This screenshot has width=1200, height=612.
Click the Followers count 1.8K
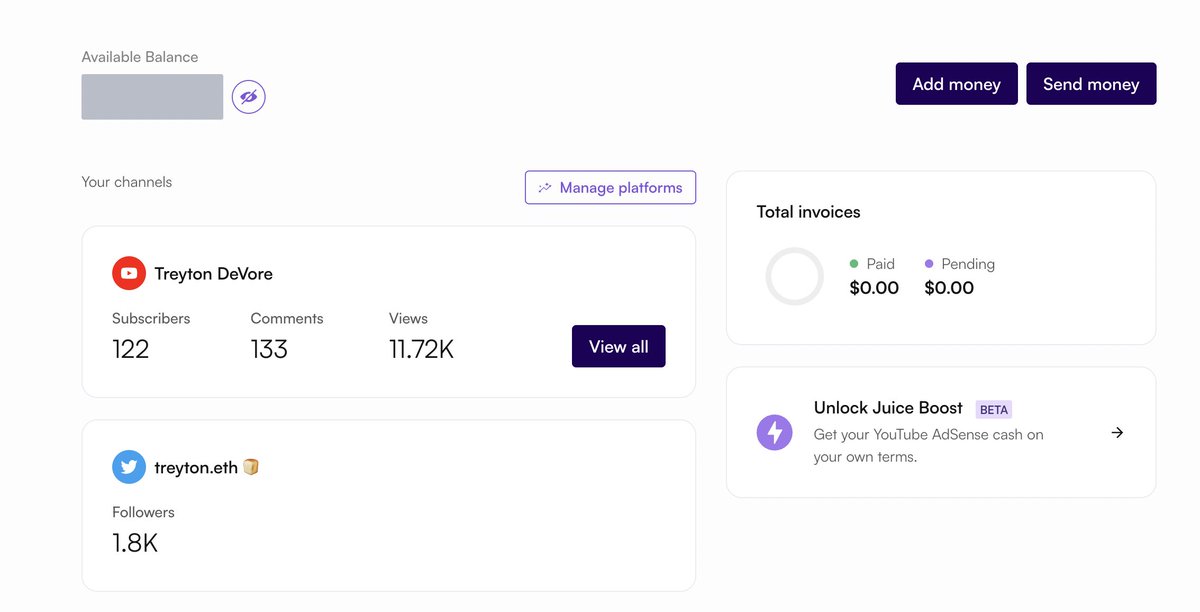click(135, 543)
